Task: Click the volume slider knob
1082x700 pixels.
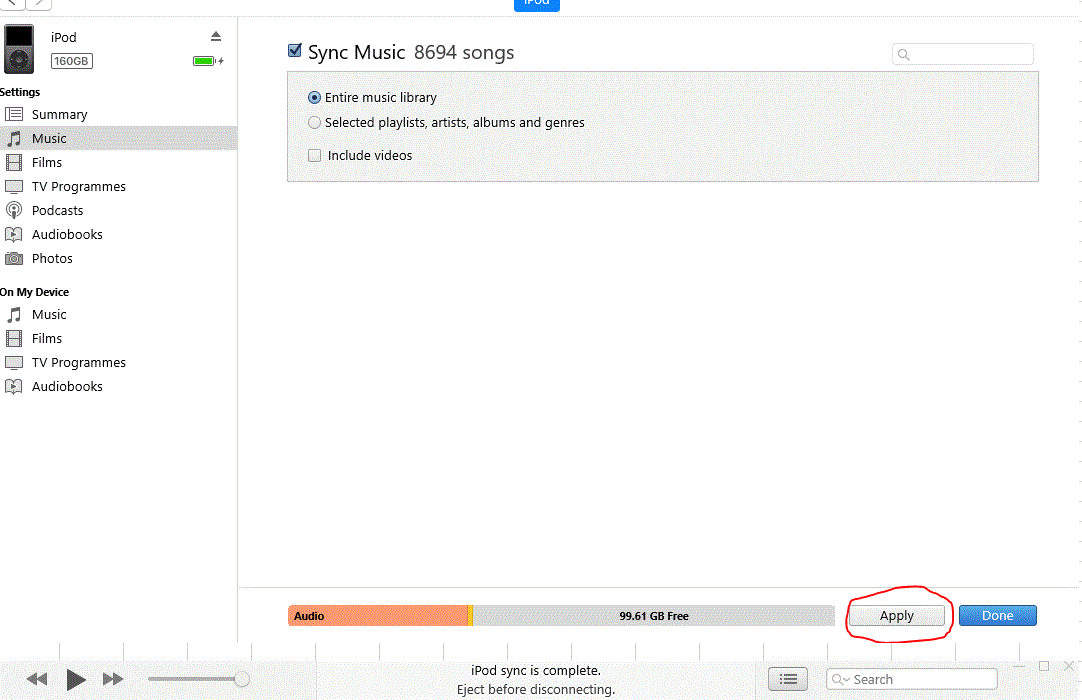Action: click(x=242, y=679)
